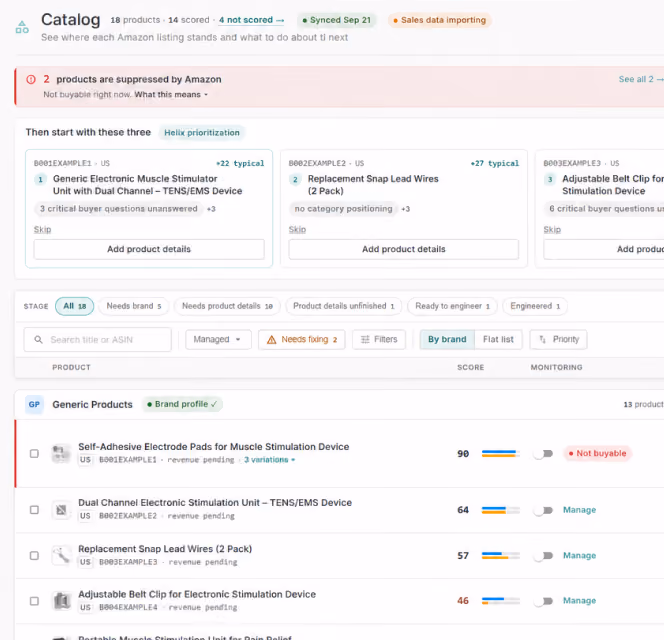Screen dimensions: 664x640
Task: Switch to By brand view
Action: pyautogui.click(x=447, y=339)
